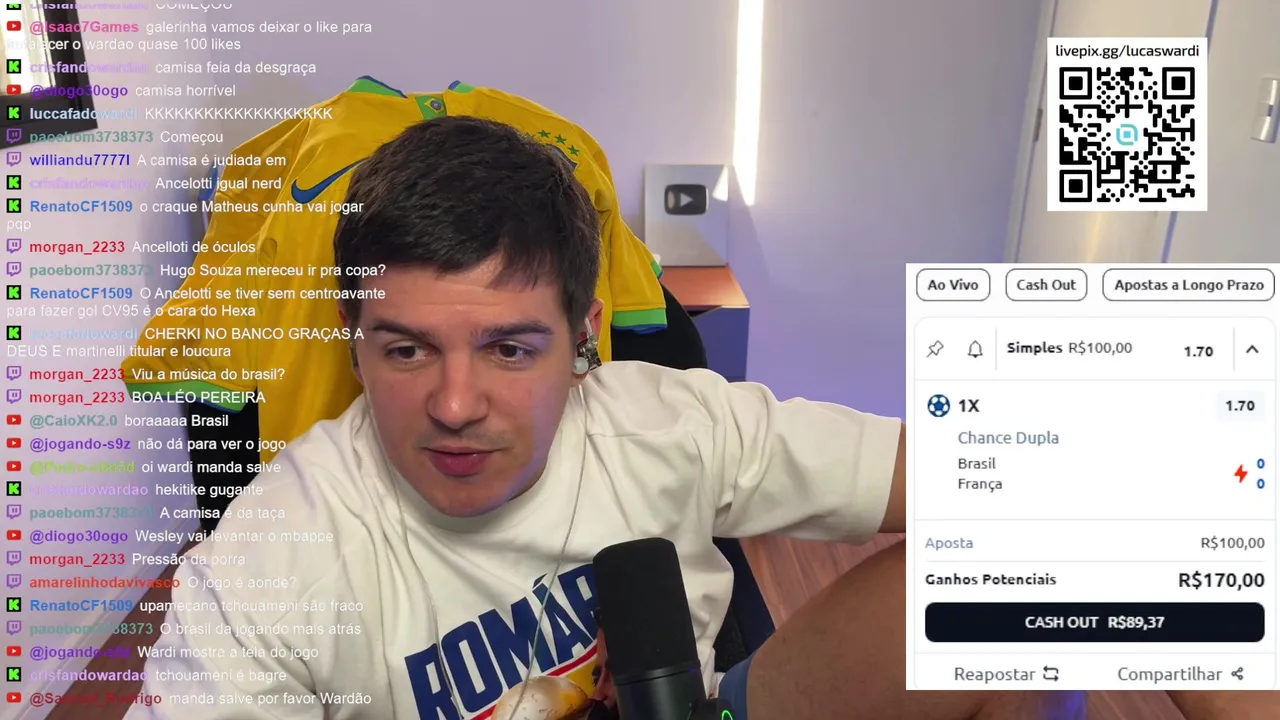Switch to the Cash Out tab
The height and width of the screenshot is (720, 1280).
pyautogui.click(x=1046, y=285)
